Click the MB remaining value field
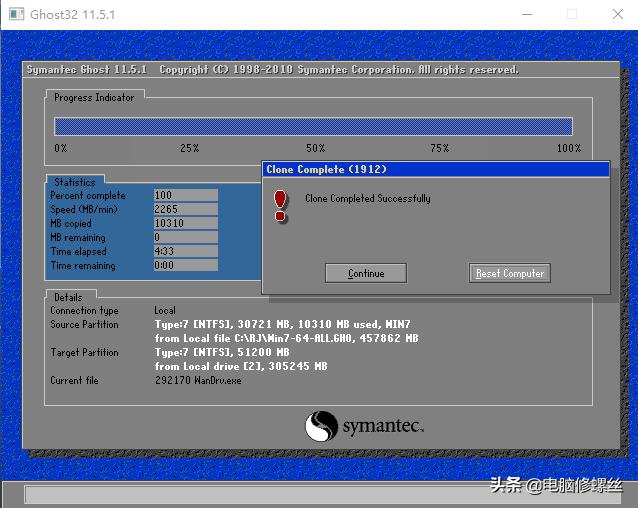The height and width of the screenshot is (508, 638). [185, 238]
